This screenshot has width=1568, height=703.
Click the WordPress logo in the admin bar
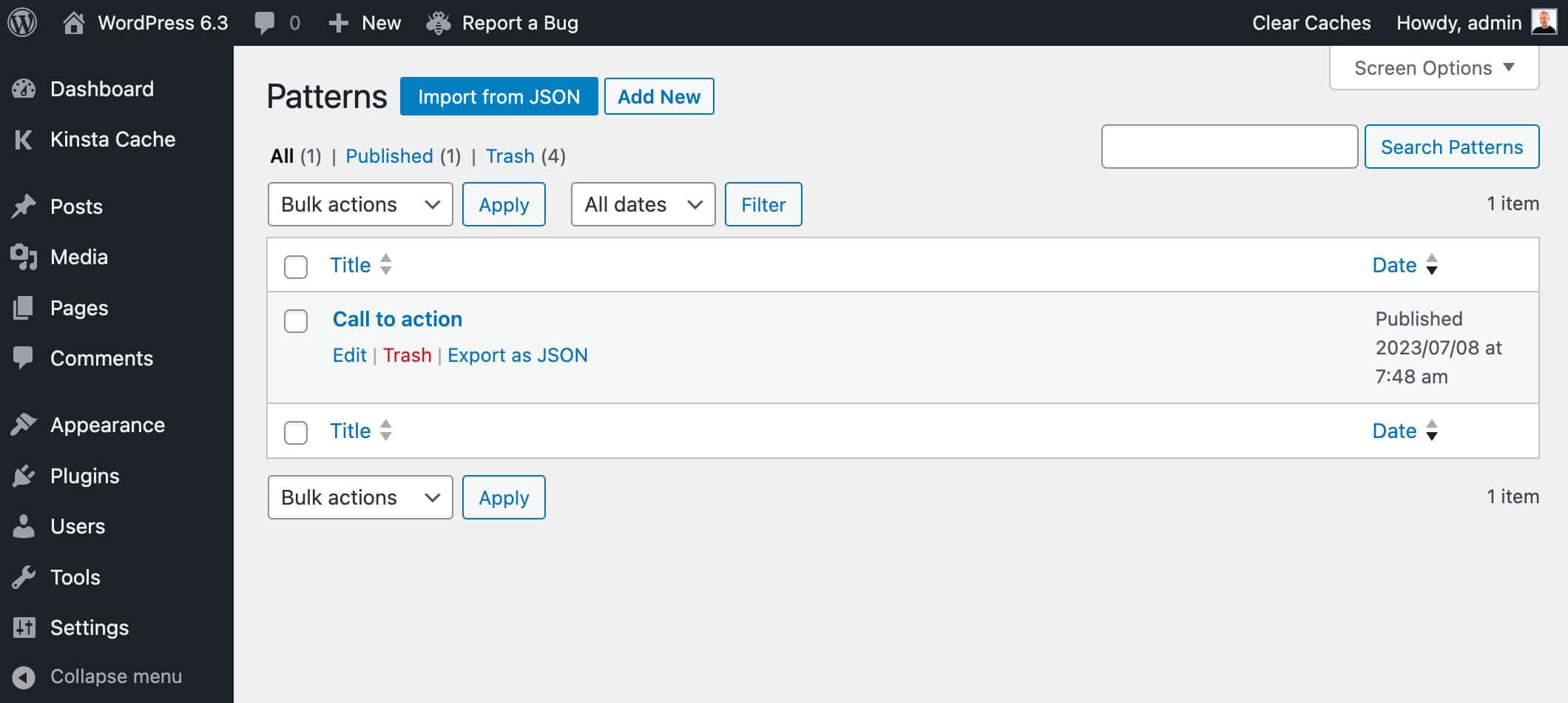point(21,22)
